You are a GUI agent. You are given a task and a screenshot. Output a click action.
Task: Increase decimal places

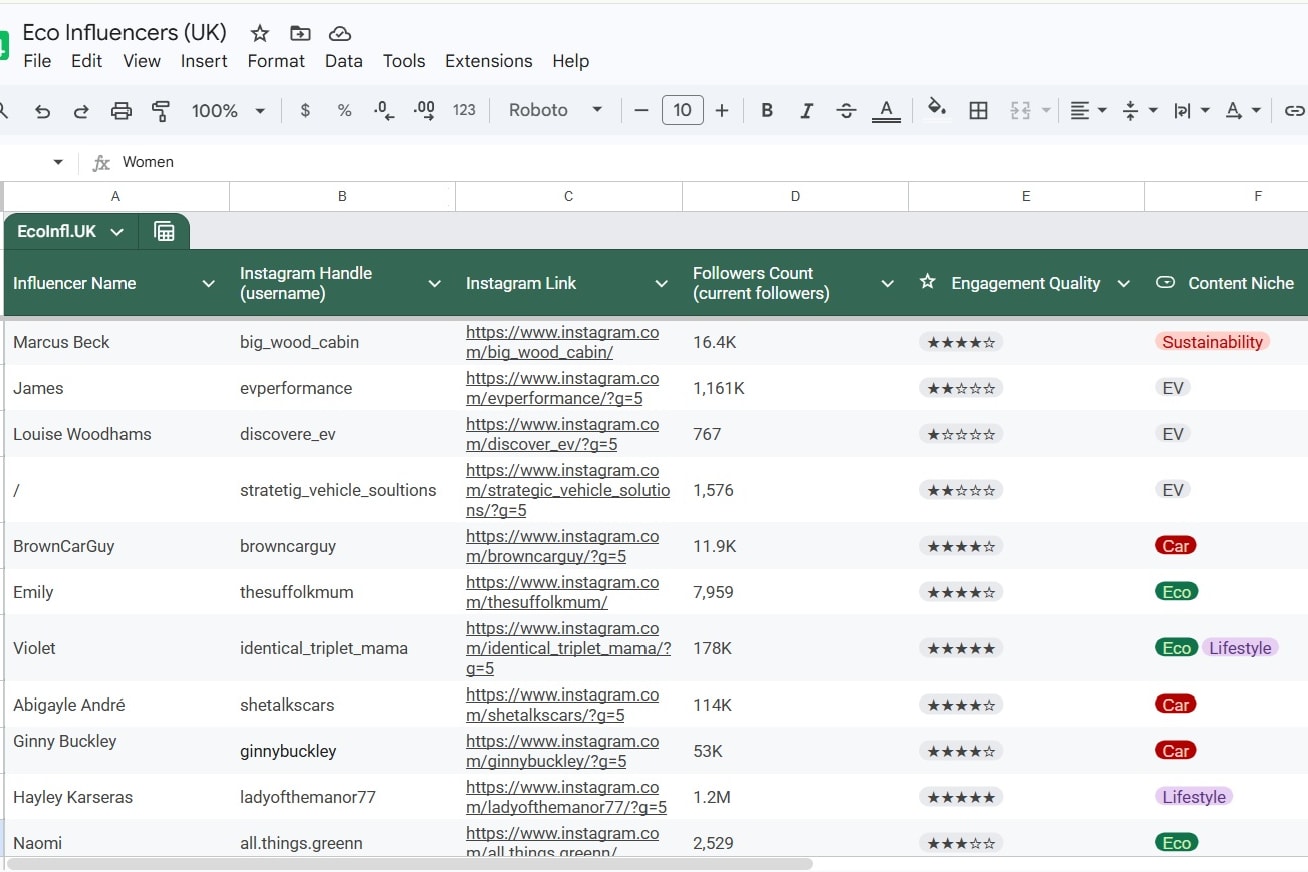[x=424, y=111]
